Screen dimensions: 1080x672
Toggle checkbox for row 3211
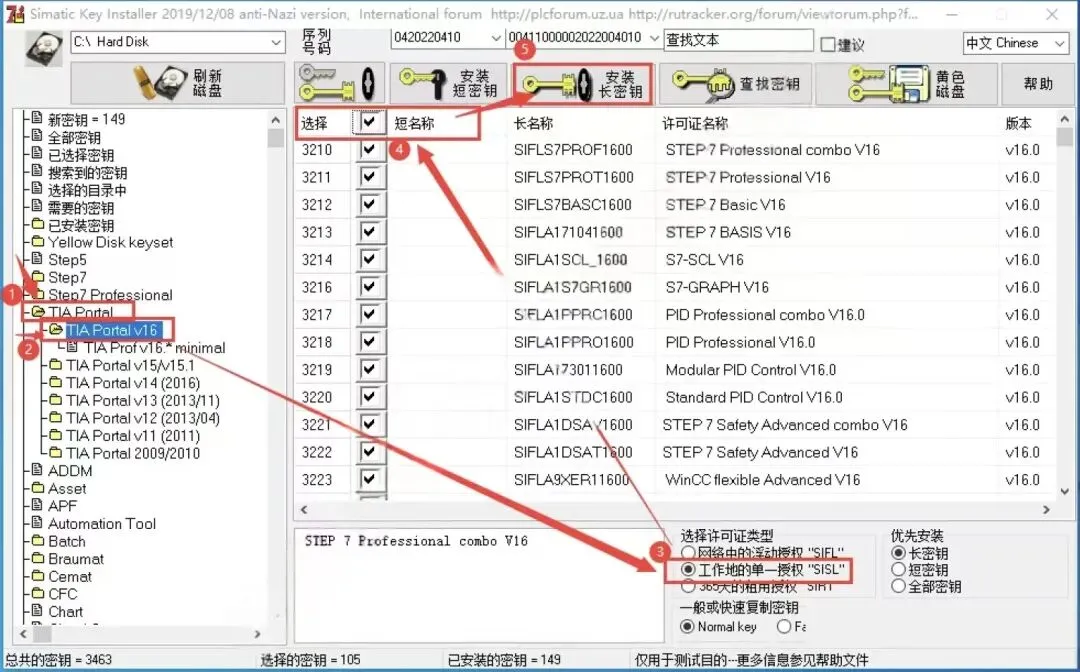click(370, 177)
